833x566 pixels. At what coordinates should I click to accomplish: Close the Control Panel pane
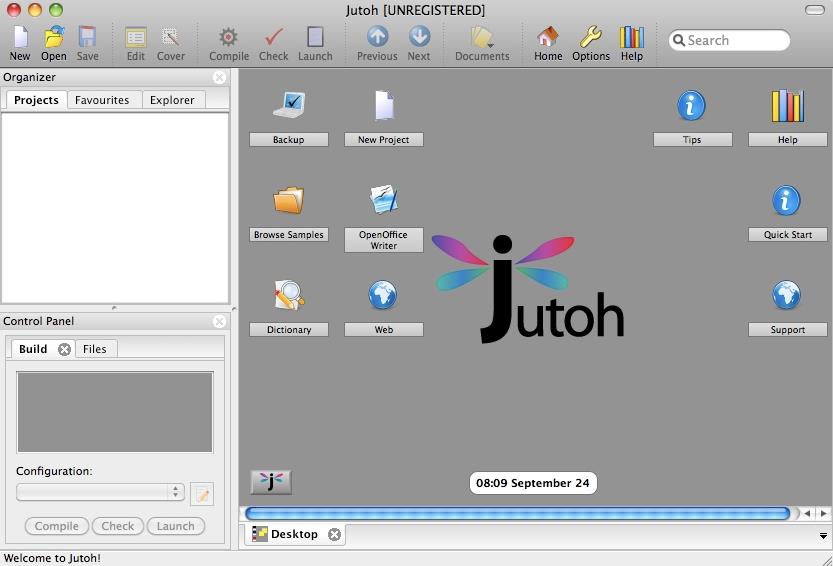click(x=219, y=321)
